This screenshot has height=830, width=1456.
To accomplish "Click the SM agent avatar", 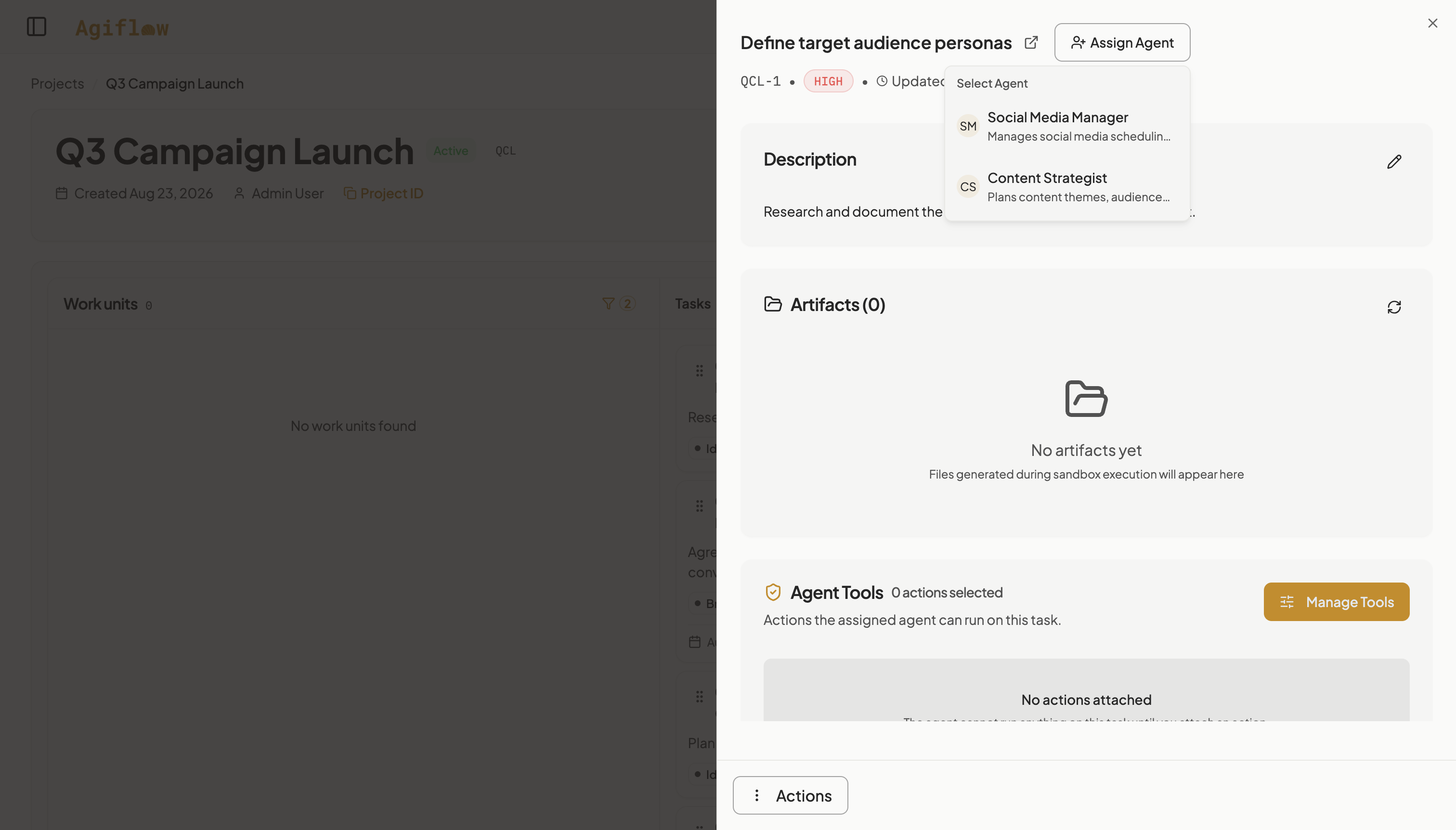I will point(968,127).
